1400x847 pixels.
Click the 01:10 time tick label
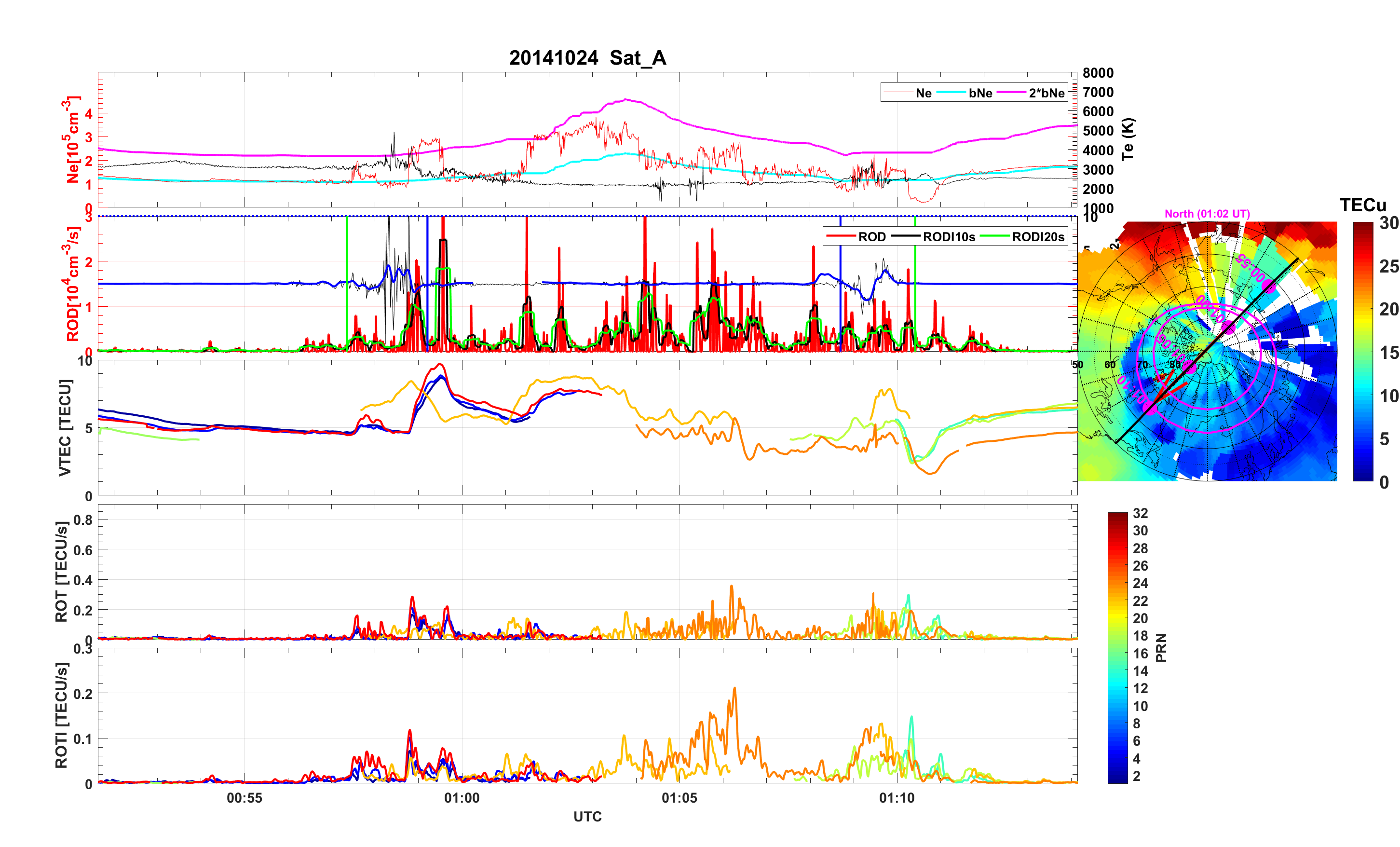(897, 798)
